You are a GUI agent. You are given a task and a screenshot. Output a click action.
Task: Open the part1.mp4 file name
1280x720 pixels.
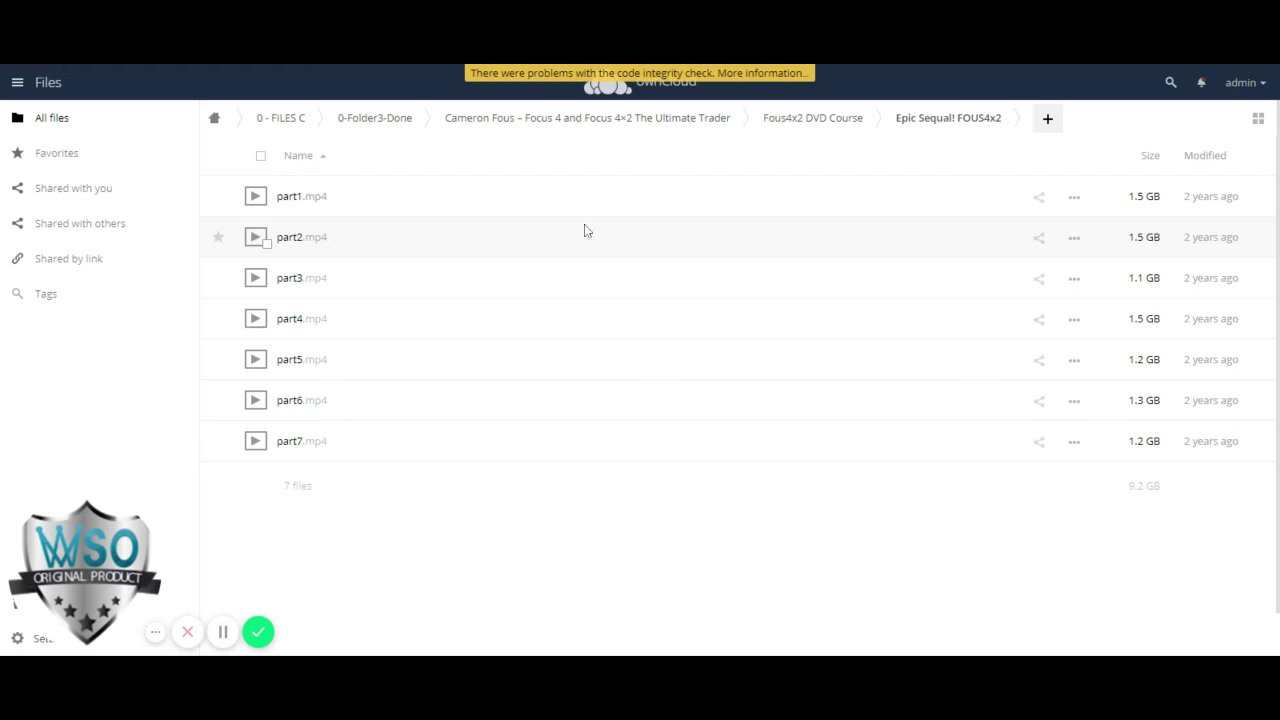[302, 197]
